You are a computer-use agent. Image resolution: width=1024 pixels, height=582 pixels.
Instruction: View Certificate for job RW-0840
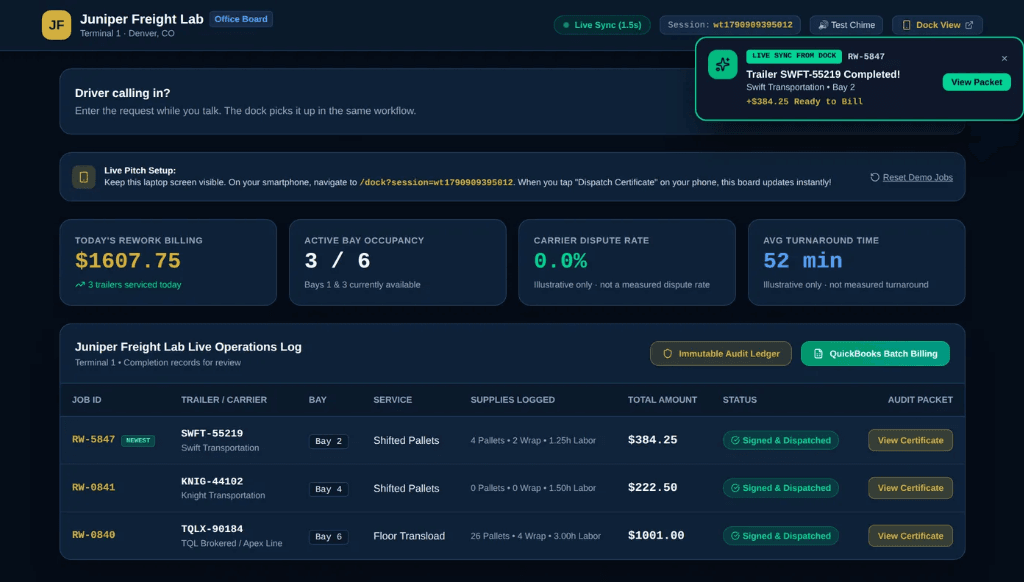tap(910, 536)
